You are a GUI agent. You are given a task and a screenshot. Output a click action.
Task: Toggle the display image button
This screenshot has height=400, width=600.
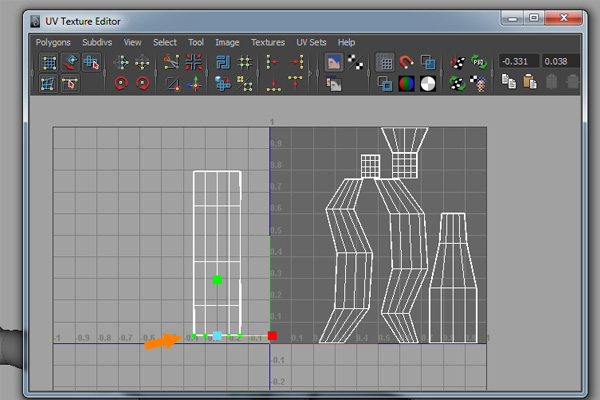[334, 63]
